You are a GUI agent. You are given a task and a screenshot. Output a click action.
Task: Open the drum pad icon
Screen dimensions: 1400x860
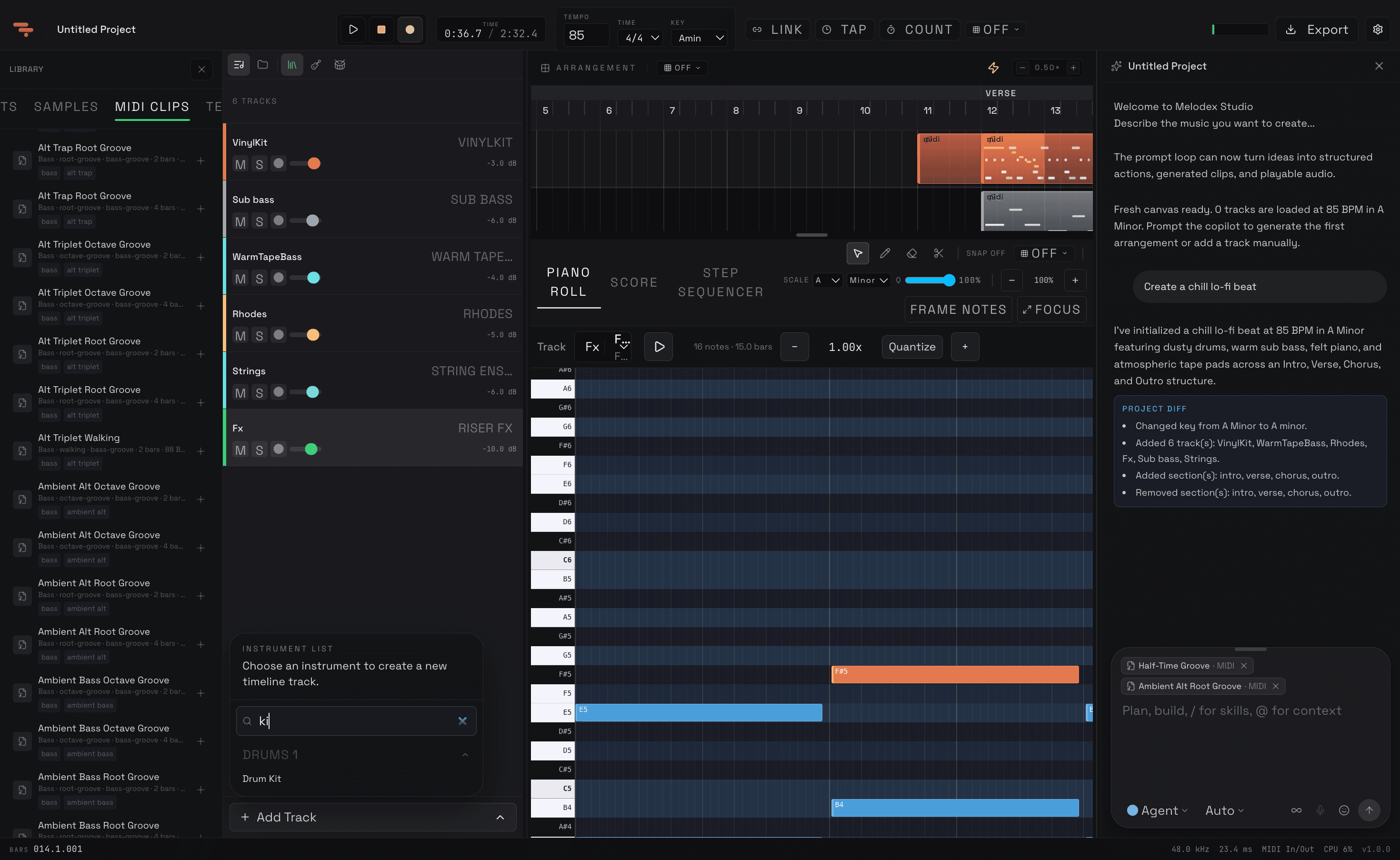coord(340,65)
